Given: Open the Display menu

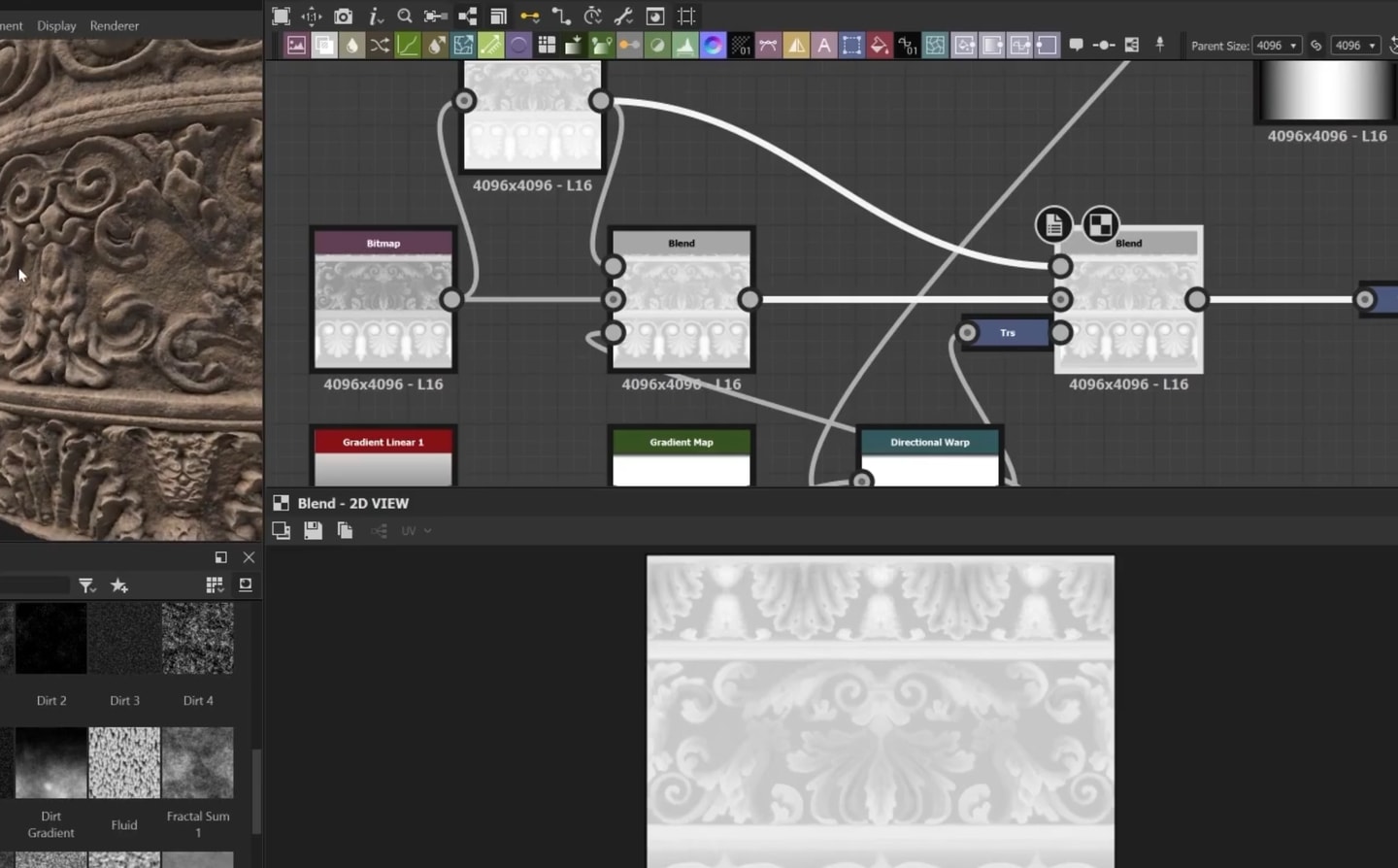Looking at the screenshot, I should pyautogui.click(x=56, y=26).
